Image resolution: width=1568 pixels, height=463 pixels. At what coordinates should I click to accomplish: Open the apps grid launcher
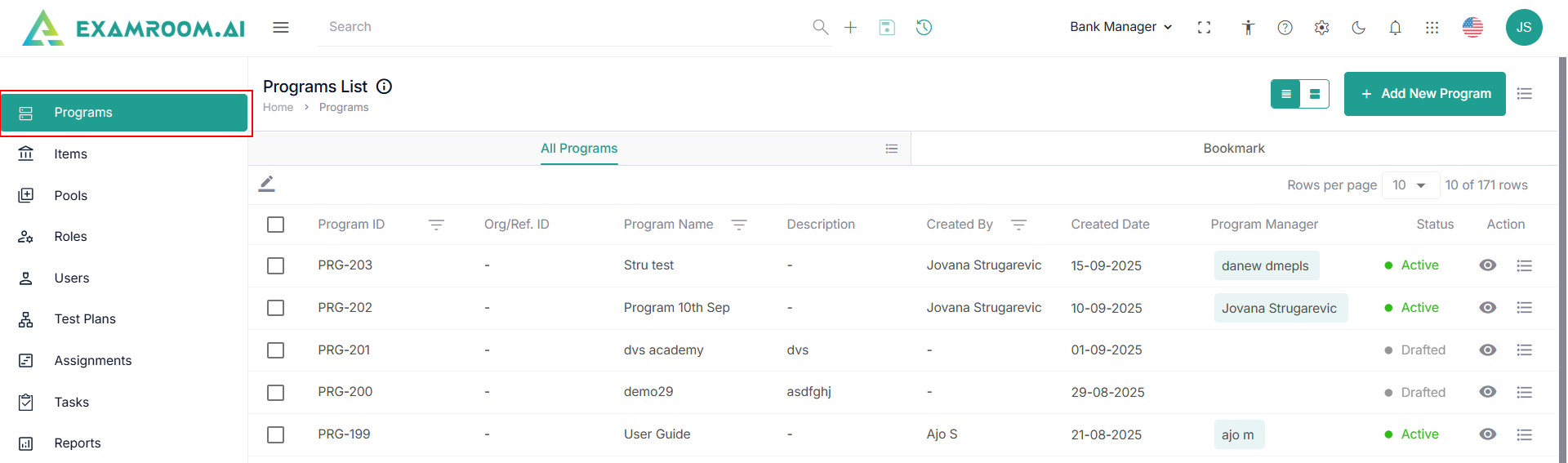pos(1432,28)
